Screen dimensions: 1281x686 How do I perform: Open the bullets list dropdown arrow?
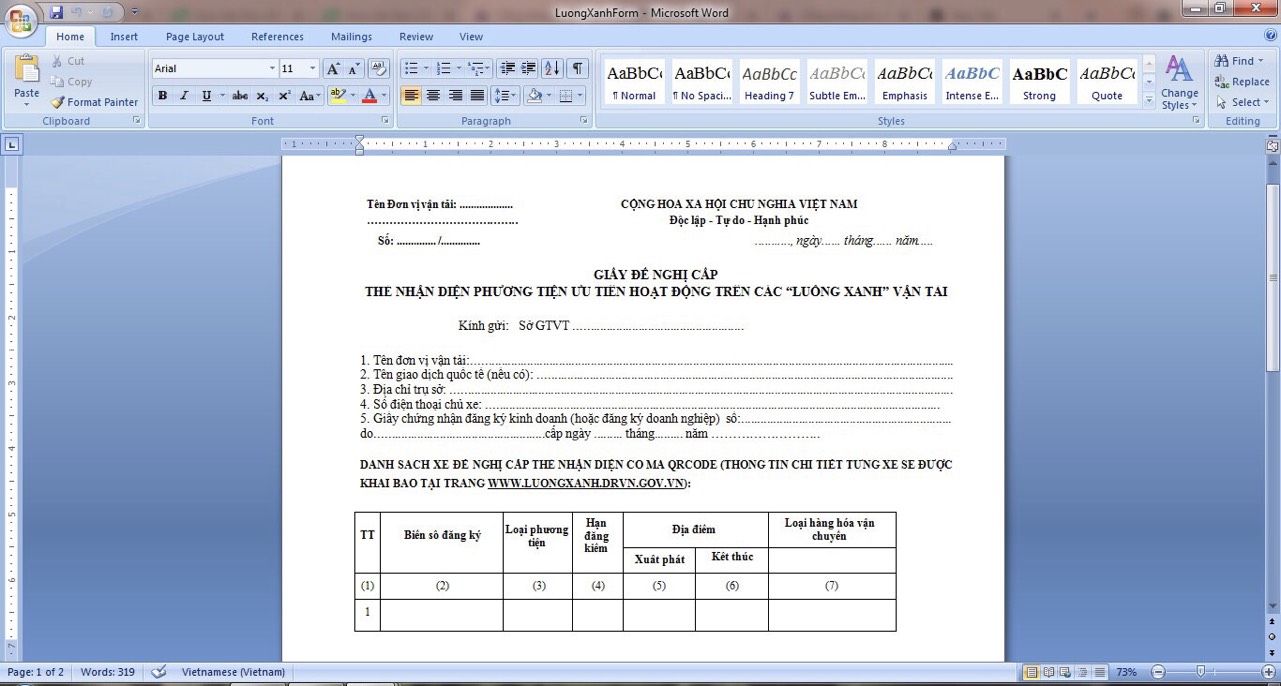point(426,69)
